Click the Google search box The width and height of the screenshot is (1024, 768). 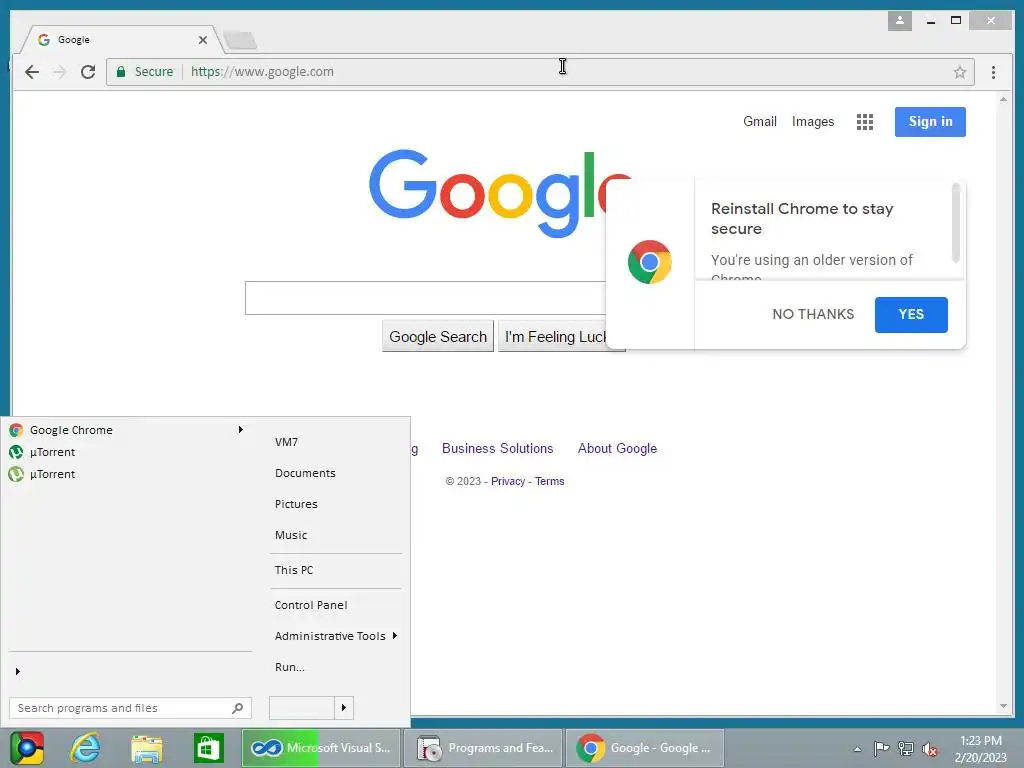(425, 298)
